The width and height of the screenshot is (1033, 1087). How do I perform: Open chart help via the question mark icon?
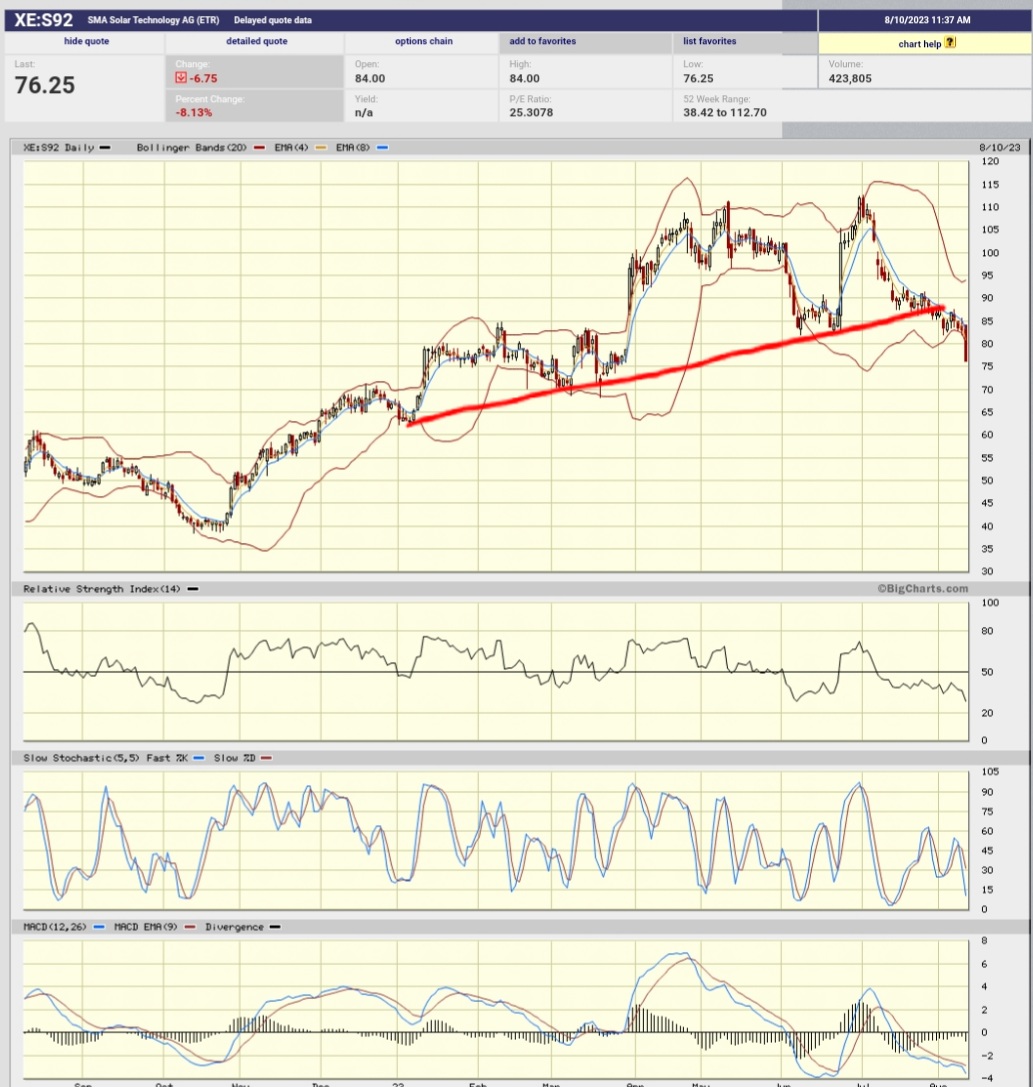[950, 42]
